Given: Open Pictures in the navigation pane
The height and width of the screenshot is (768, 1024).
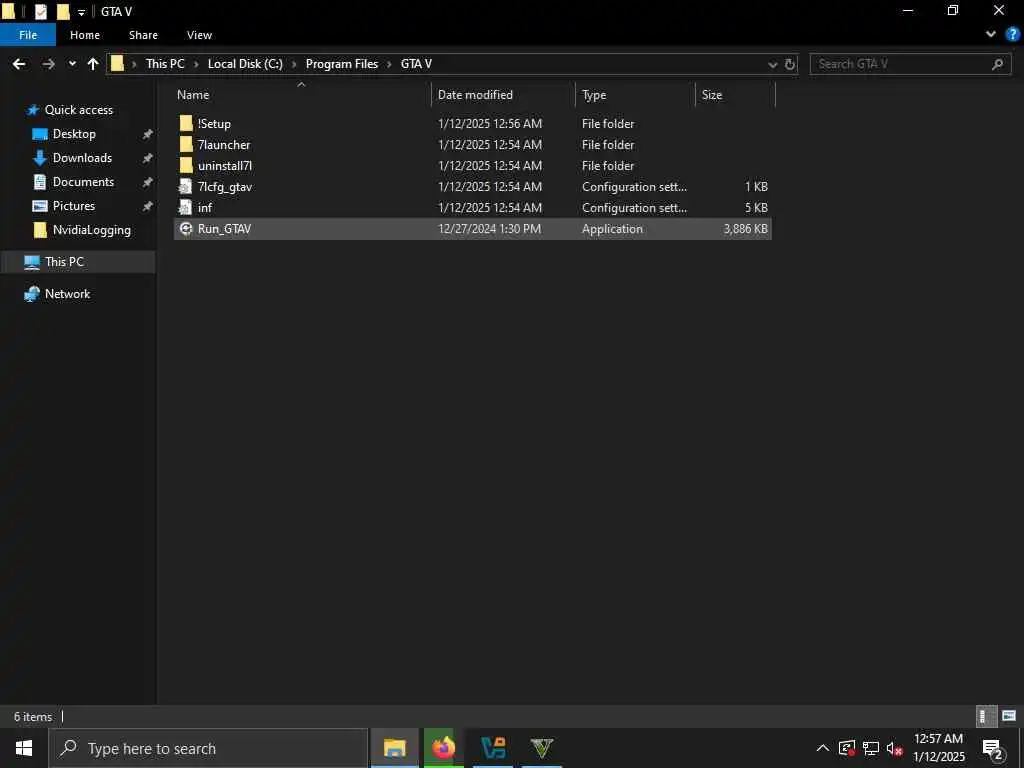Looking at the screenshot, I should tap(74, 206).
